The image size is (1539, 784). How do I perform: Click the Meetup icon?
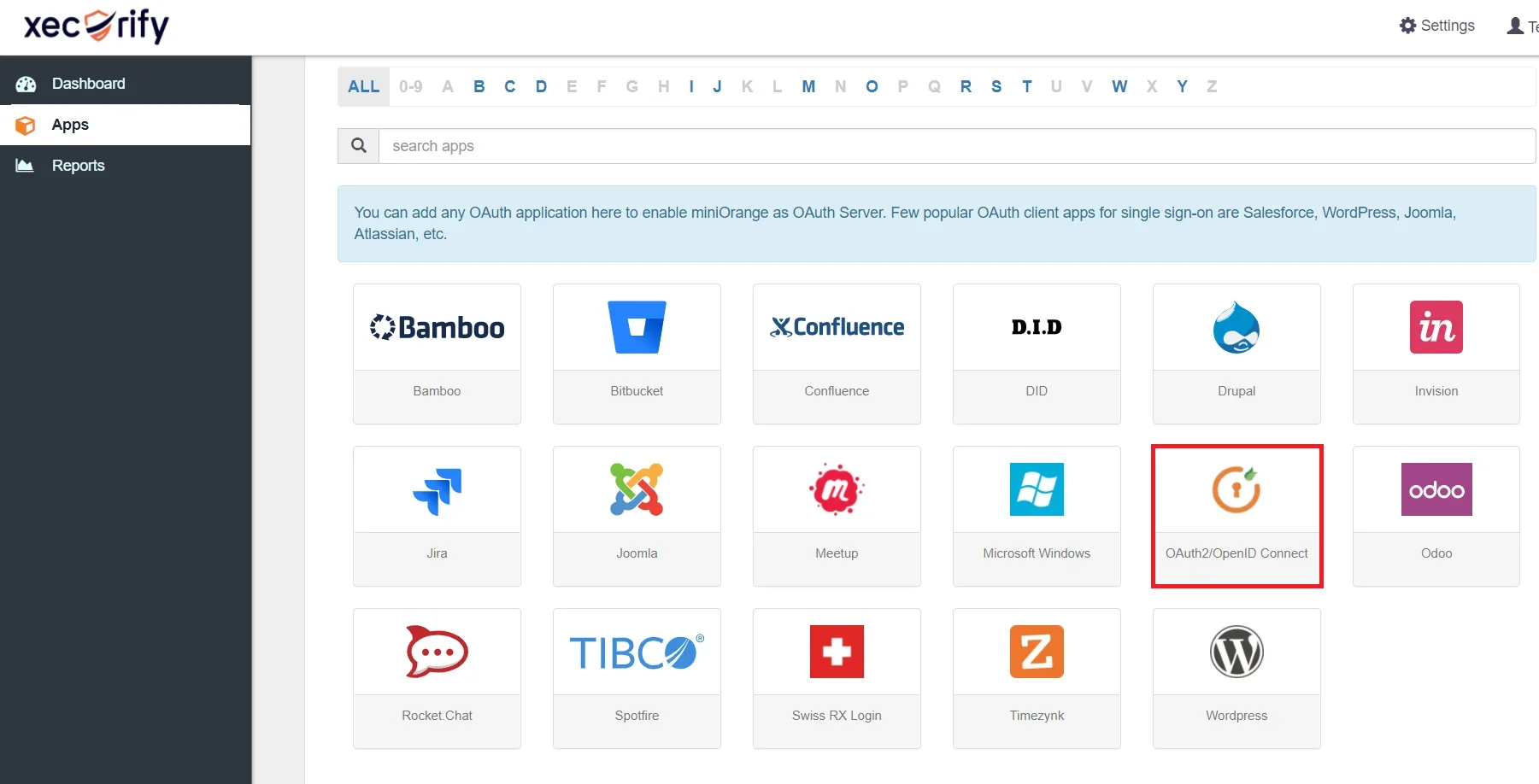[x=837, y=489]
